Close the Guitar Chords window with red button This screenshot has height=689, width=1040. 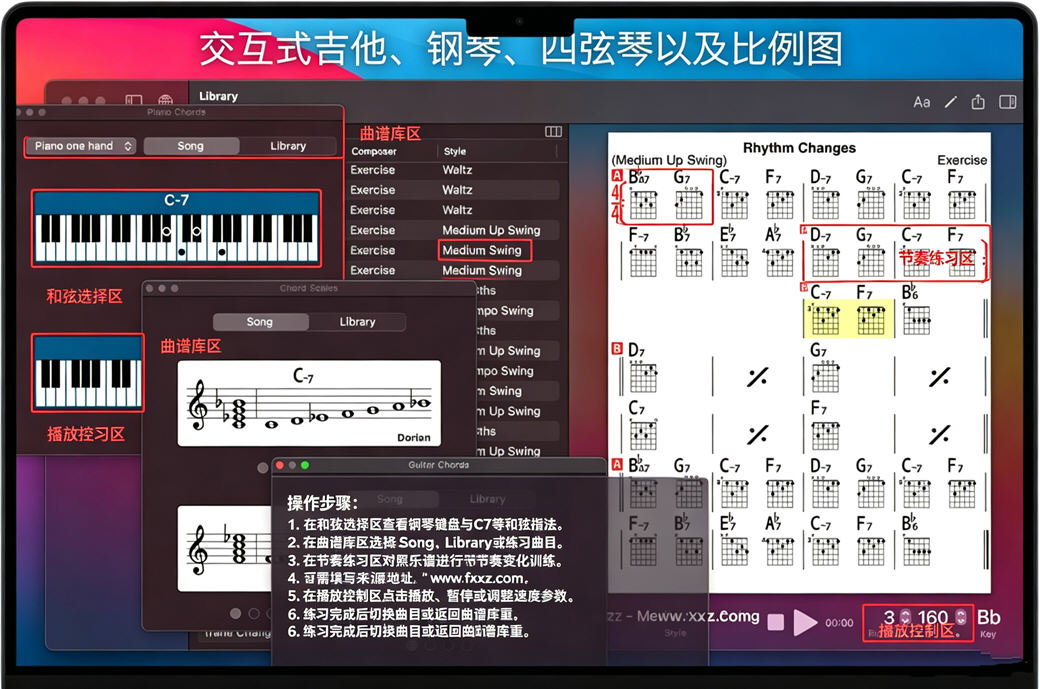click(279, 466)
